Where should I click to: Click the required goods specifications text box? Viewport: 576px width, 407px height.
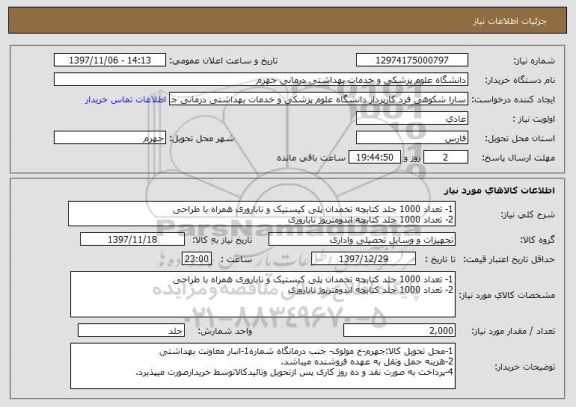(x=263, y=294)
